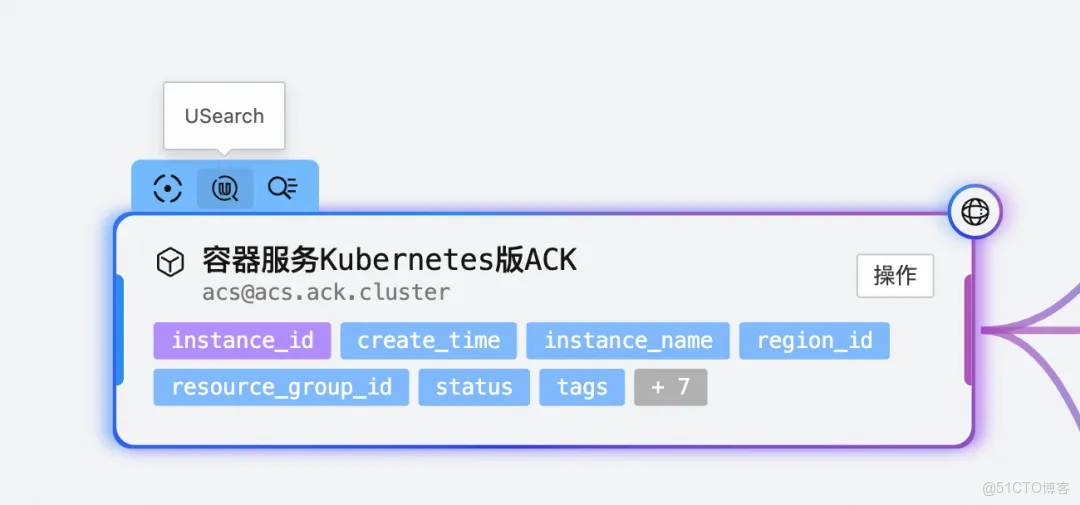This screenshot has width=1080, height=505.
Task: Select the resource_group_id tag
Action: click(281, 387)
